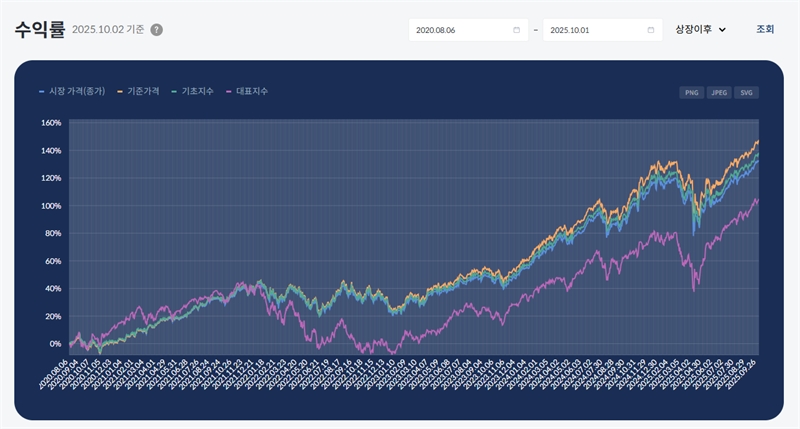Open calendar icon in 2025.10.01 end date field

(x=651, y=30)
